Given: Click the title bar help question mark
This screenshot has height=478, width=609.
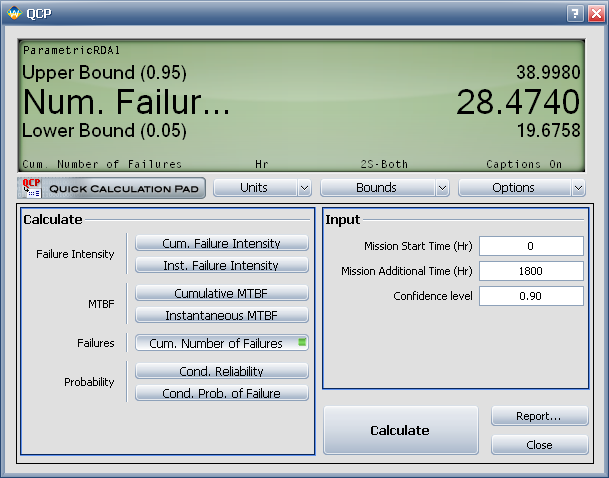Looking at the screenshot, I should click(574, 13).
